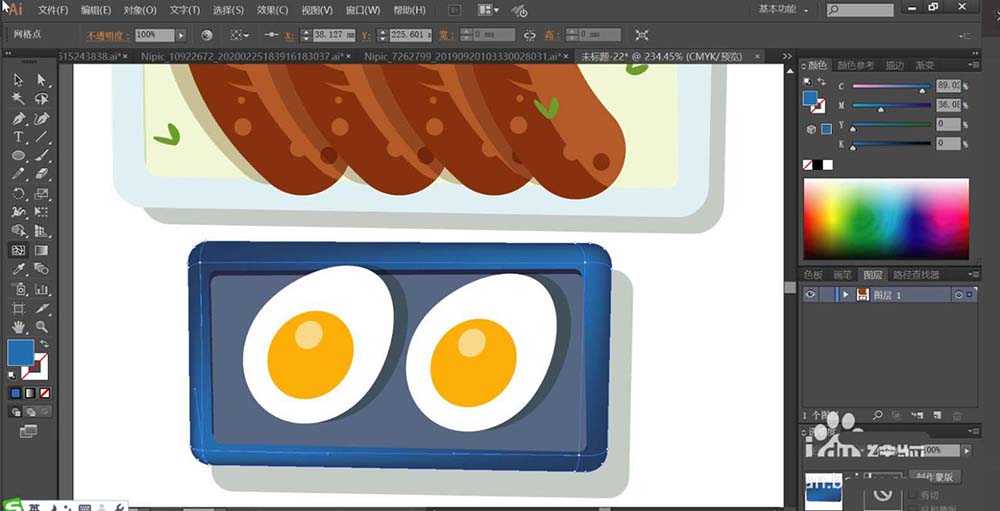The width and height of the screenshot is (1000, 511).
Task: Click the create new layer icon
Action: [938, 415]
